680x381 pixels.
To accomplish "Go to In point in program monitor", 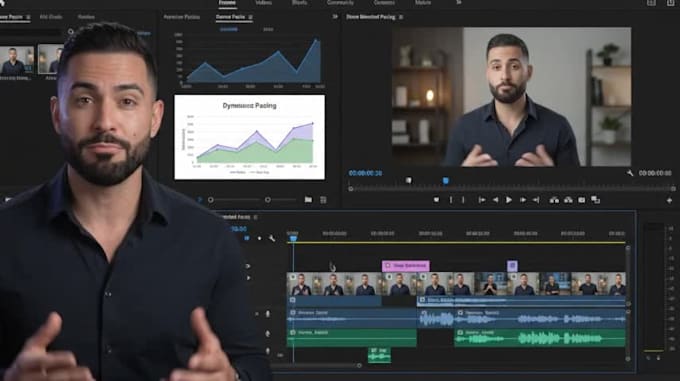I will (x=481, y=200).
